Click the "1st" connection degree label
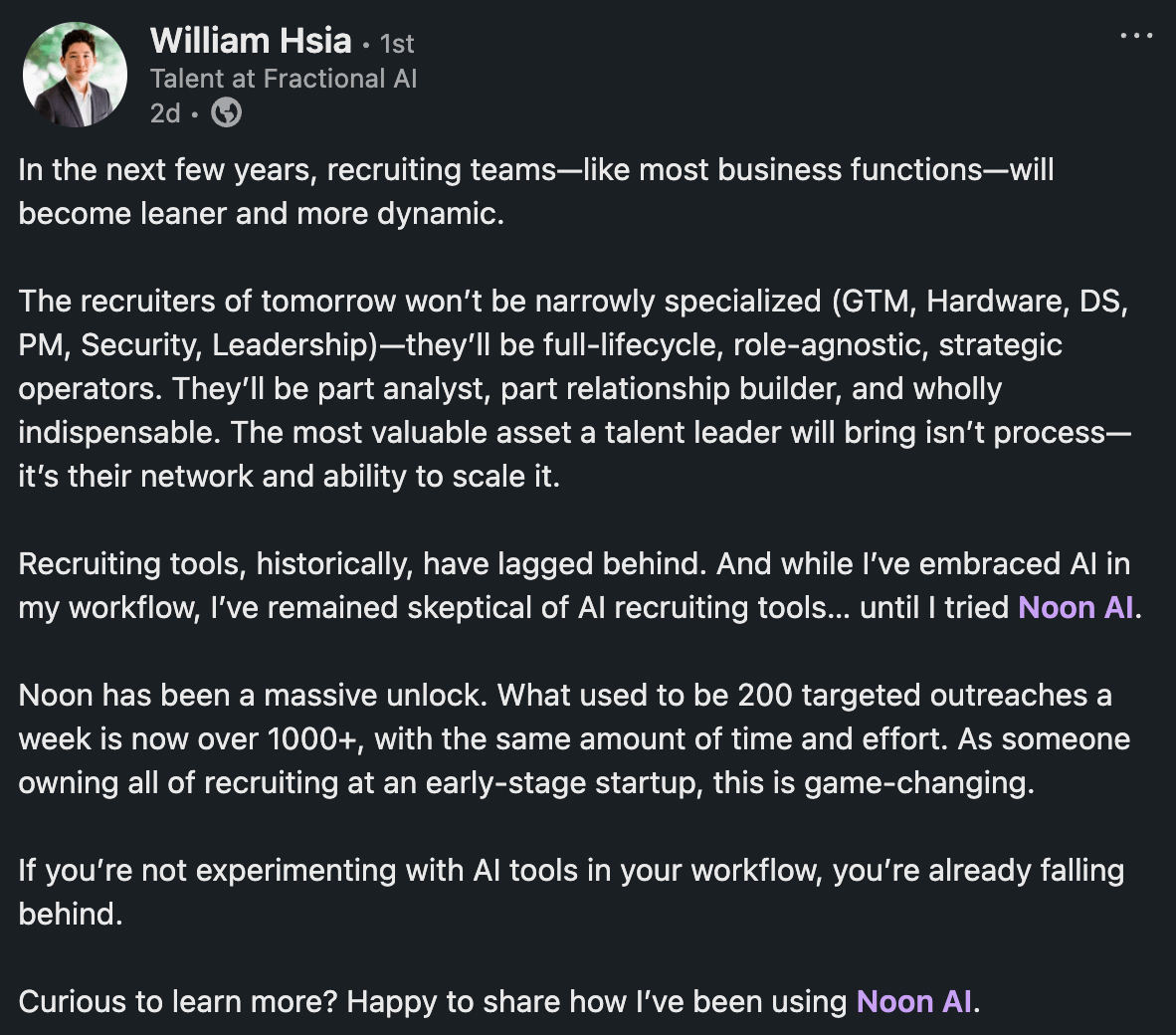1176x1035 pixels. pos(397,44)
